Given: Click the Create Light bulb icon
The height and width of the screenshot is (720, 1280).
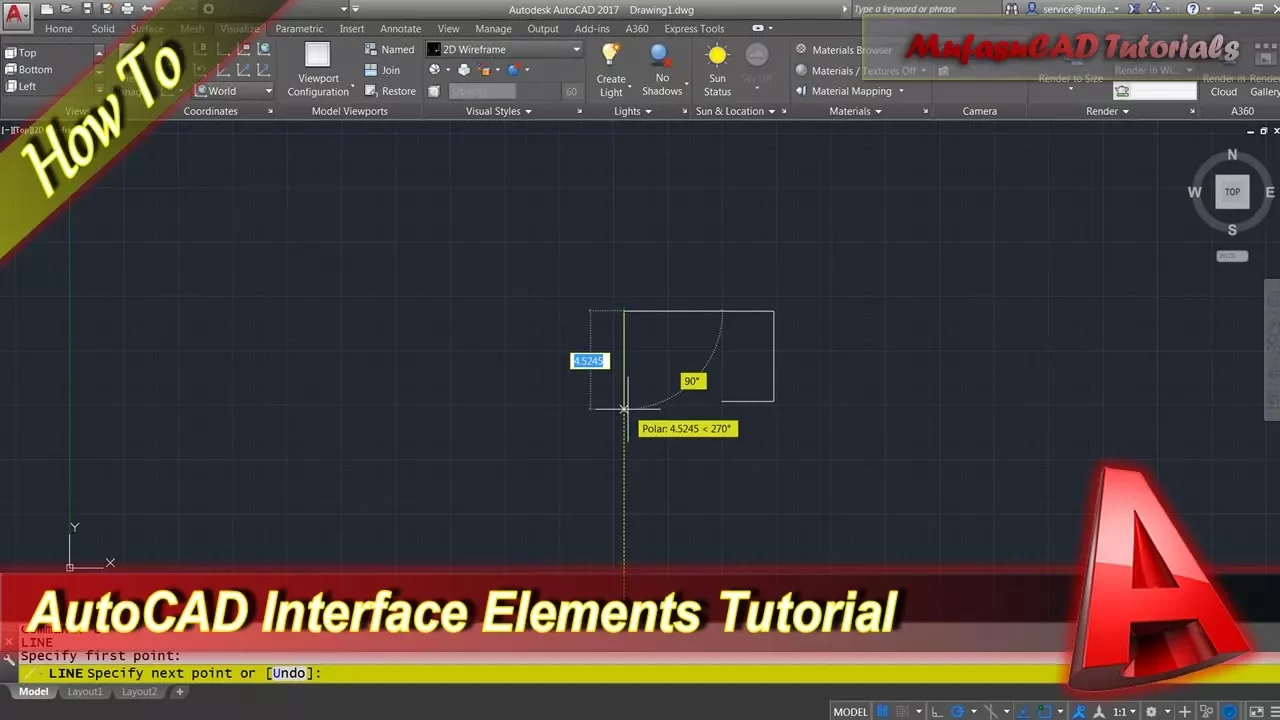Looking at the screenshot, I should click(611, 55).
